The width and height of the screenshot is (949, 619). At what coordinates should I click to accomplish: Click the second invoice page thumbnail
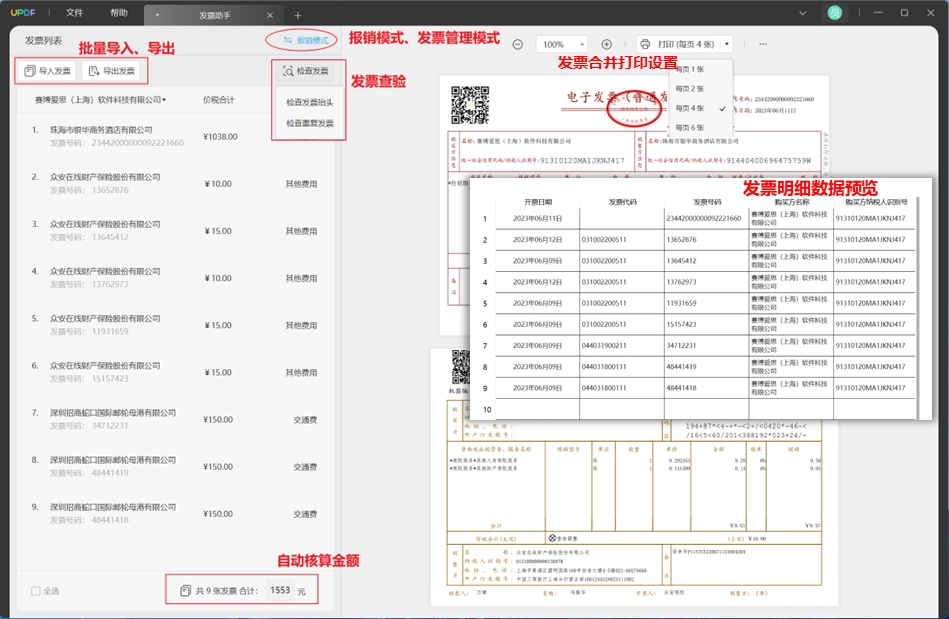[634, 478]
